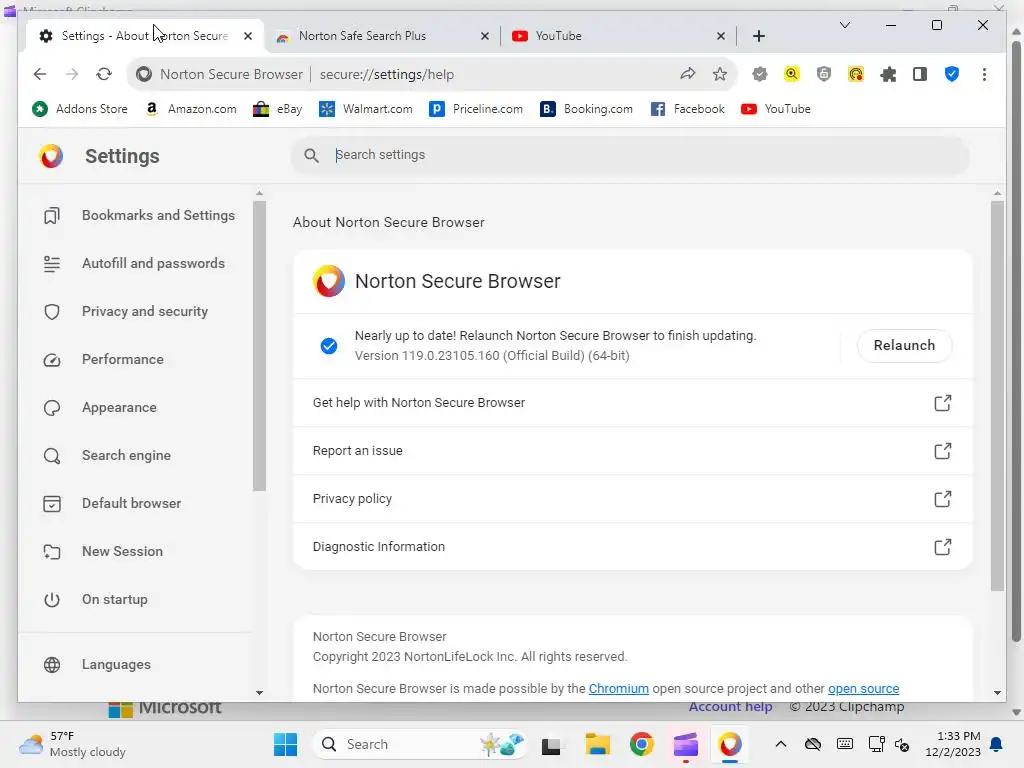1024x768 pixels.
Task: Click the browser back arrow
Action: (40, 74)
